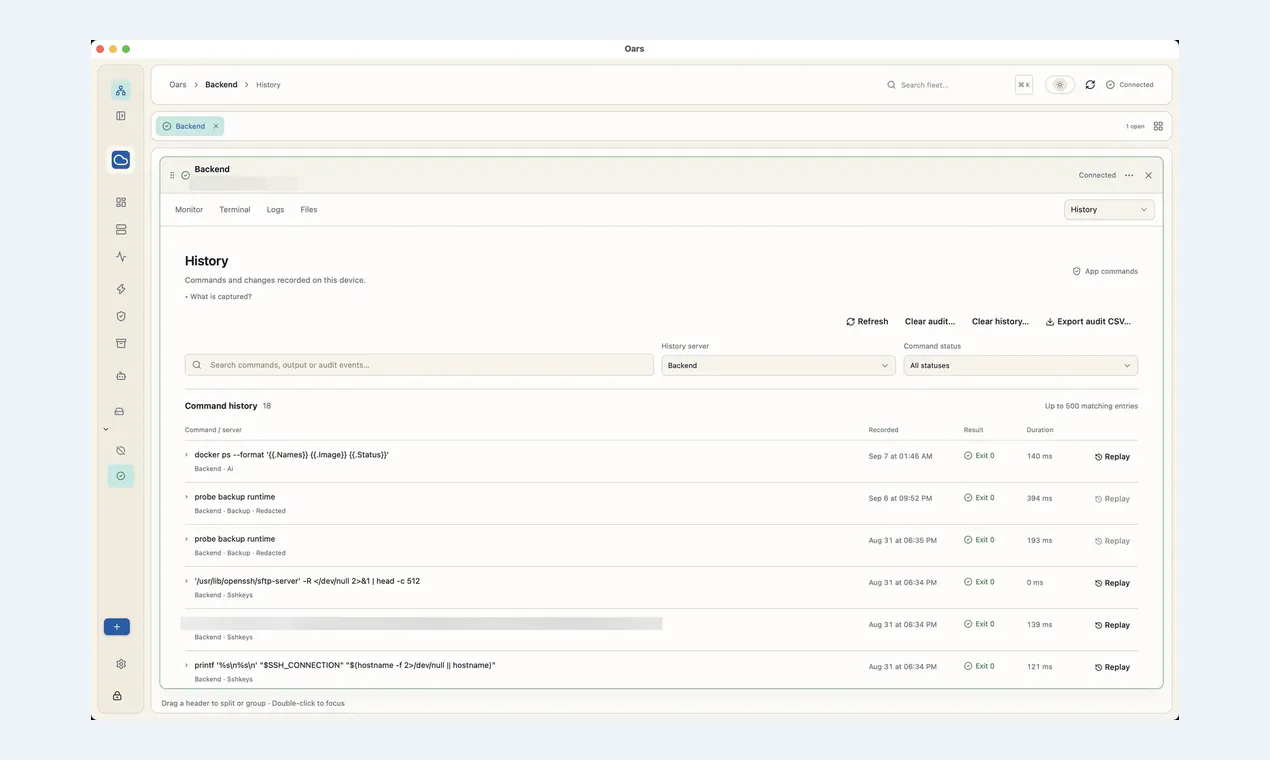Click 'Backend · Ai' label under docker ps

pos(214,469)
